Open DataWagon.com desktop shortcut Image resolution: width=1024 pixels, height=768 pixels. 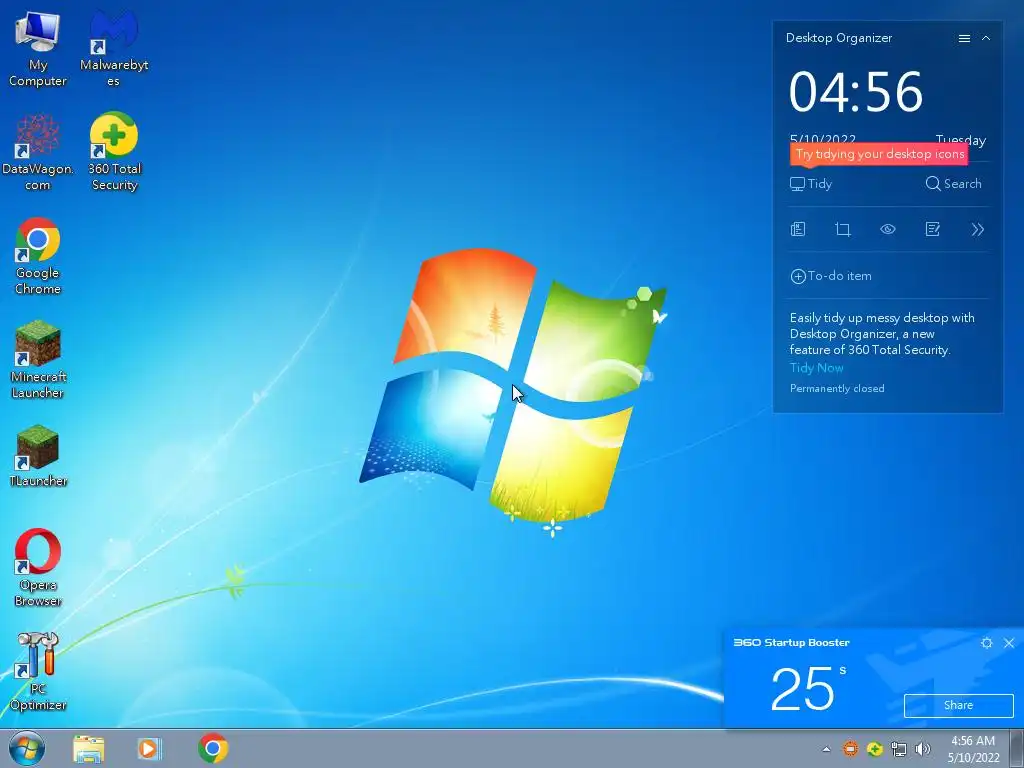[38, 153]
